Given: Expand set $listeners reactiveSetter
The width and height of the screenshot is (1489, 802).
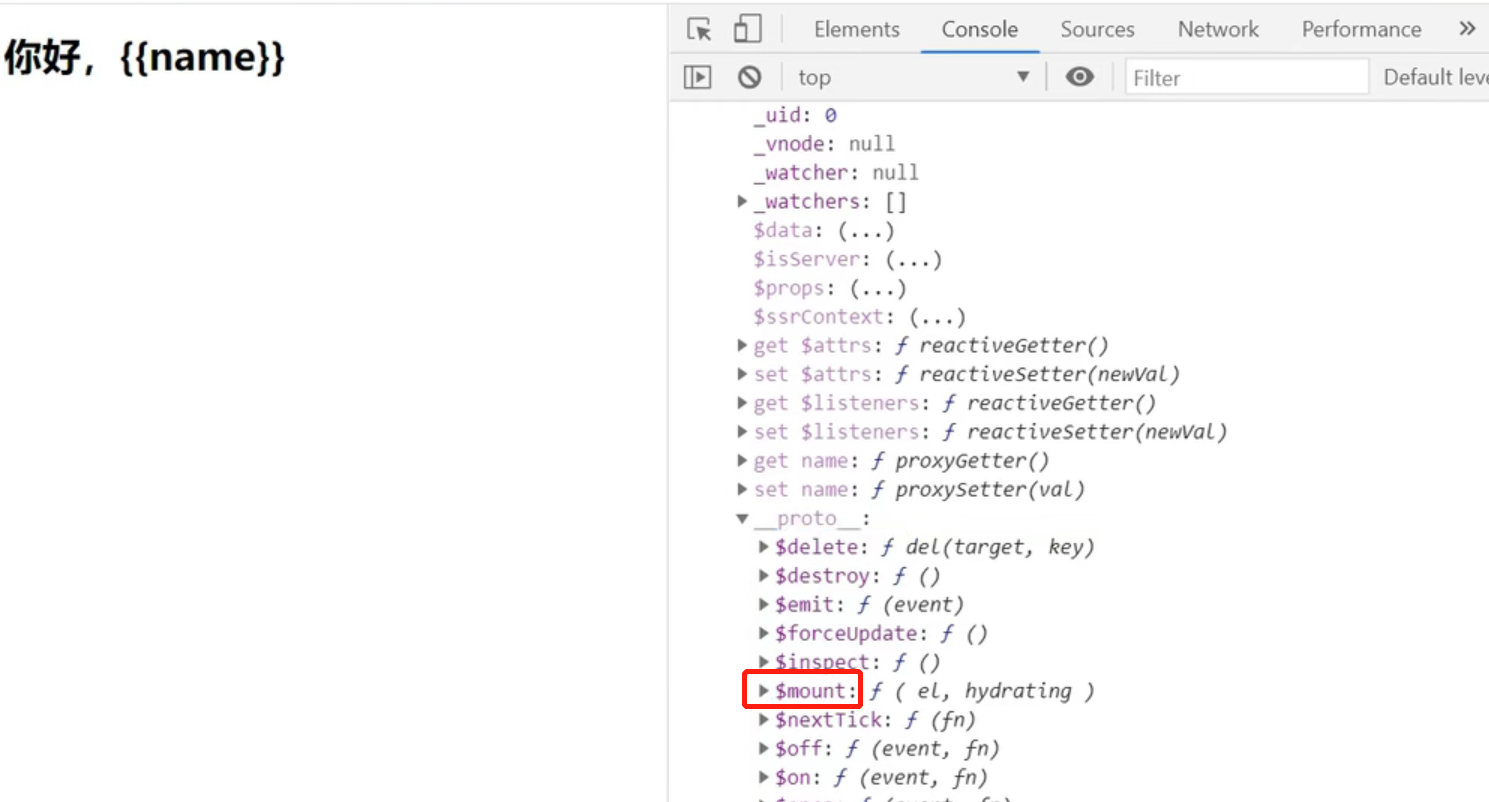Looking at the screenshot, I should pyautogui.click(x=743, y=432).
